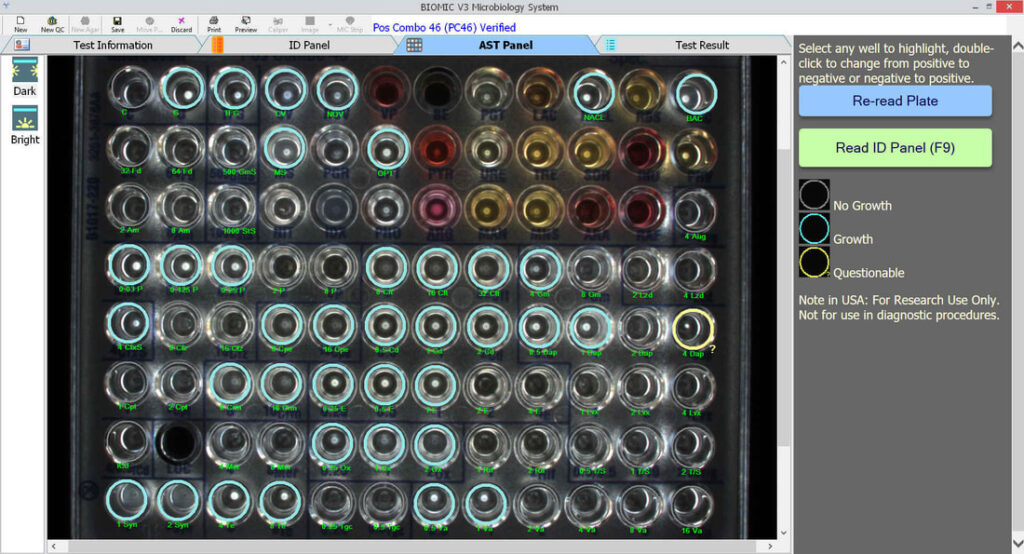Click the Discard toolbar icon

(181, 24)
